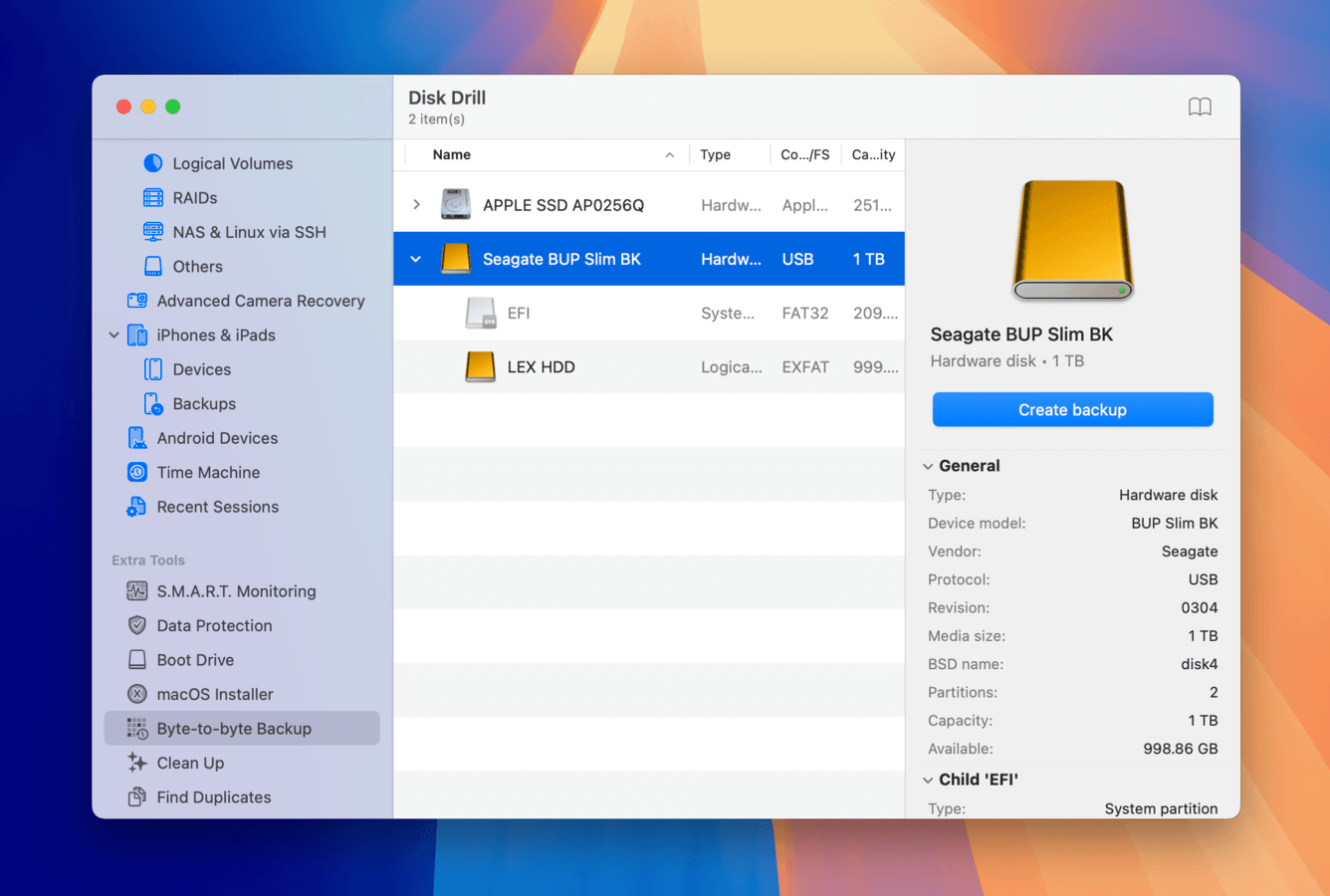Open the macOS Installer icon
The height and width of the screenshot is (896, 1330).
pos(137,694)
